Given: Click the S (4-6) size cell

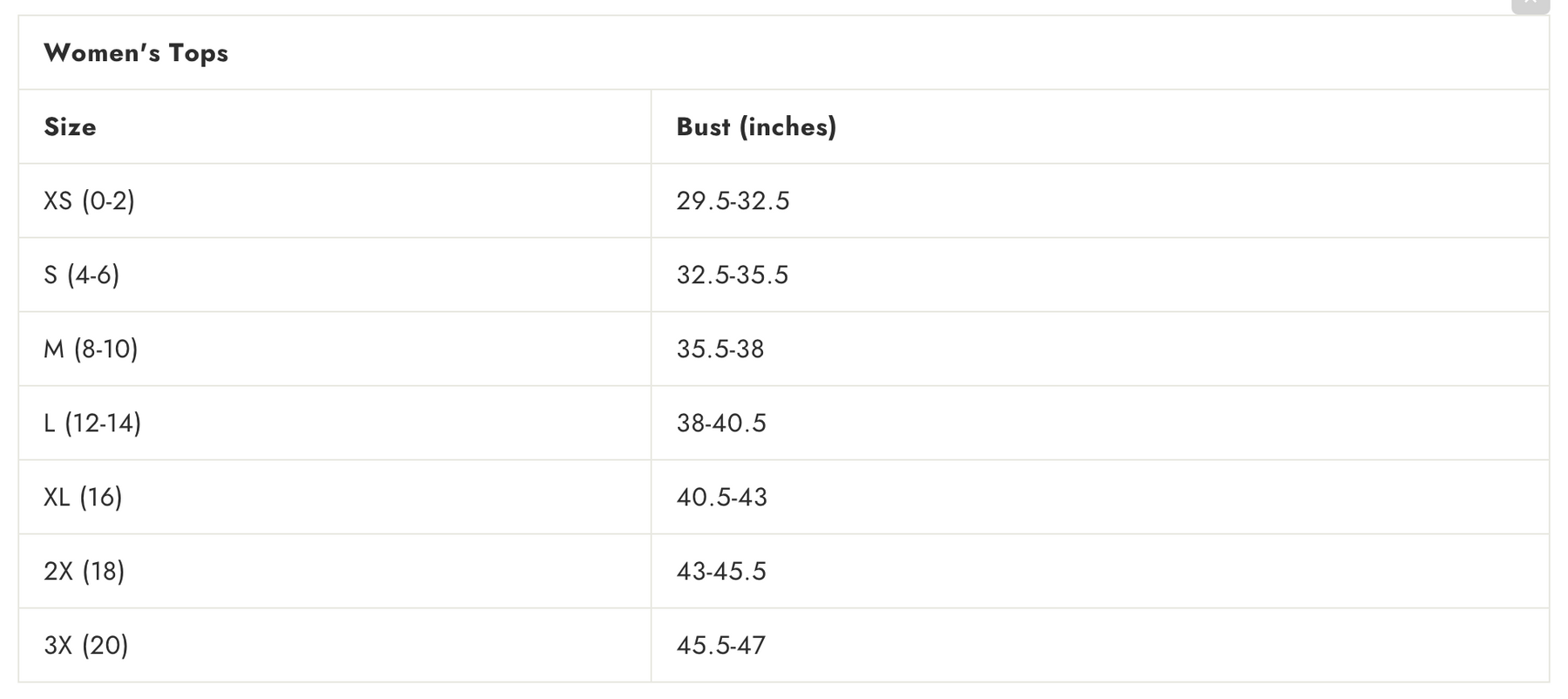Looking at the screenshot, I should click(335, 275).
